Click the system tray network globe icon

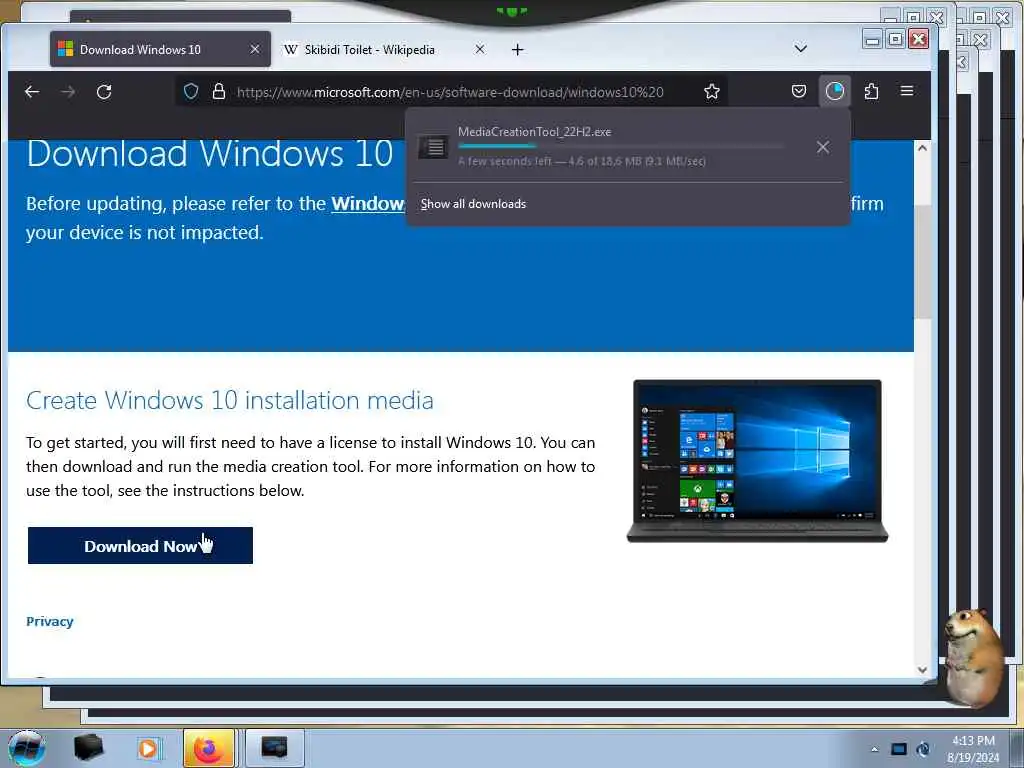(x=923, y=749)
